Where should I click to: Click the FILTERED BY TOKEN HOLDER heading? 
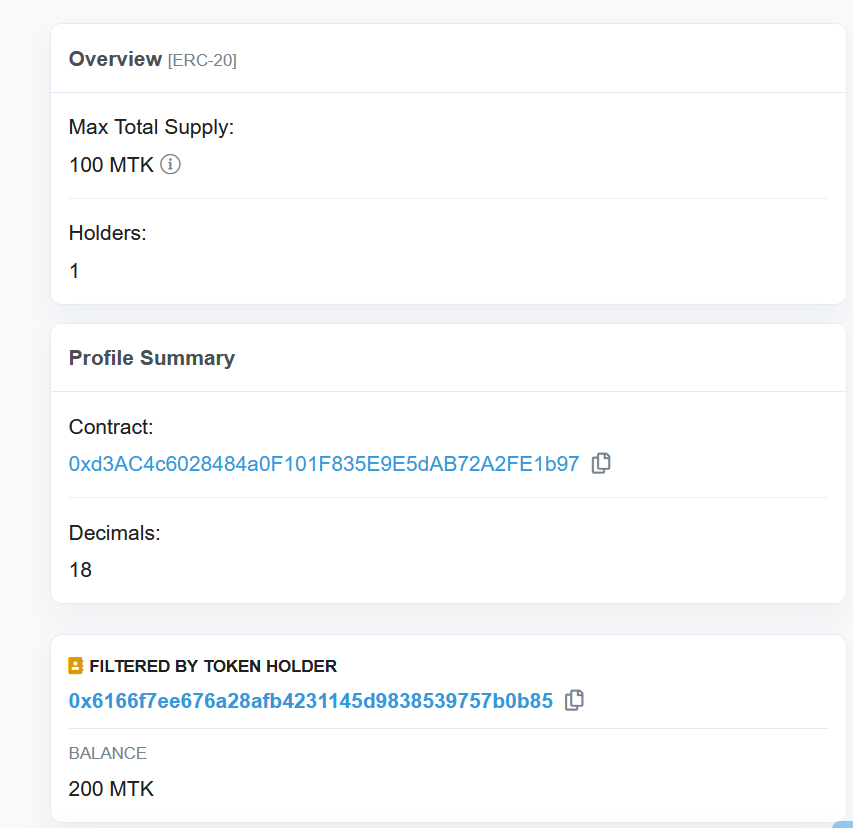tap(213, 666)
